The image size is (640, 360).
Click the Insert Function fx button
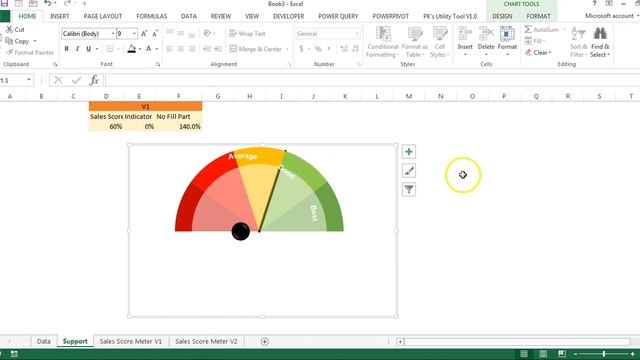pyautogui.click(x=94, y=80)
